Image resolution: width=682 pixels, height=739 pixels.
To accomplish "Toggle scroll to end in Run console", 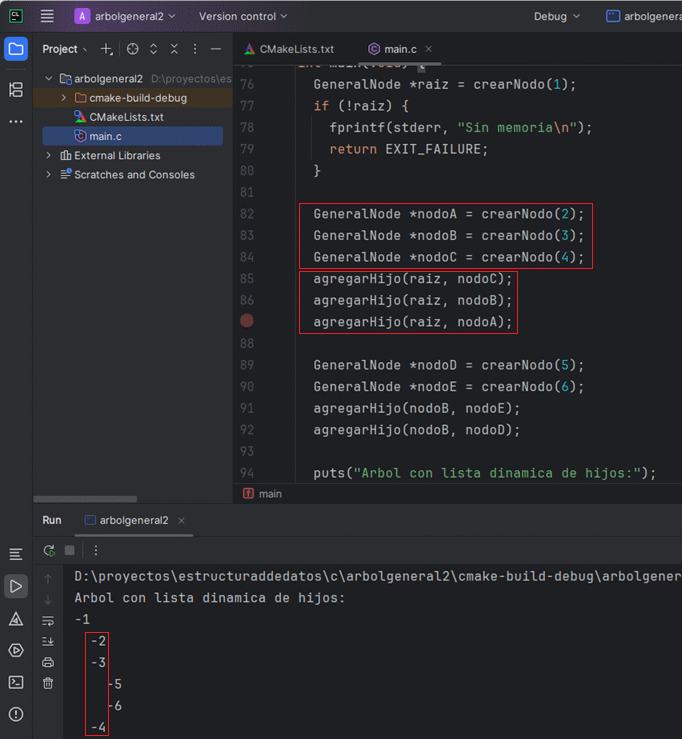I will click(x=48, y=641).
